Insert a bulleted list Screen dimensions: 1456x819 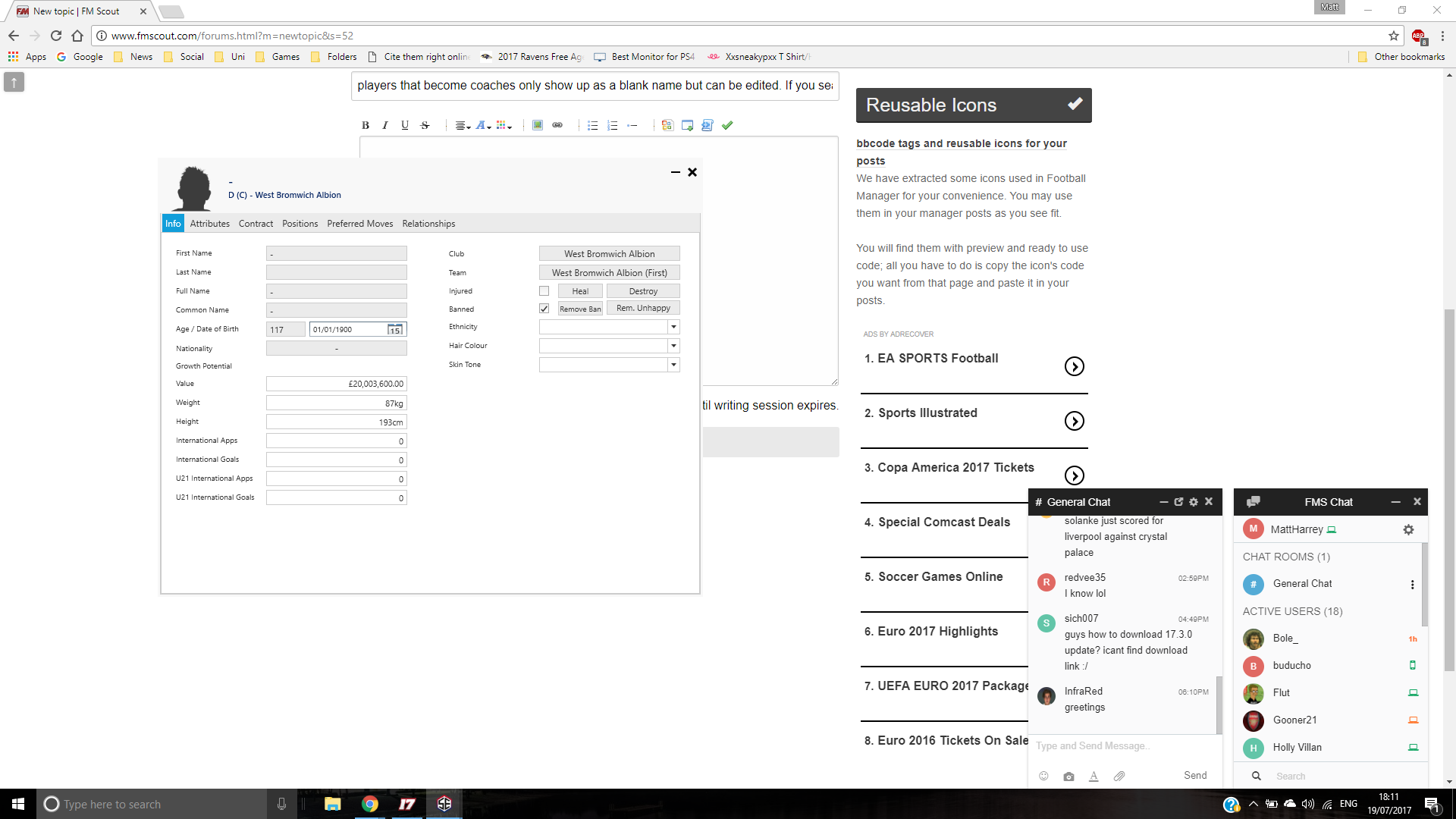pos(593,126)
